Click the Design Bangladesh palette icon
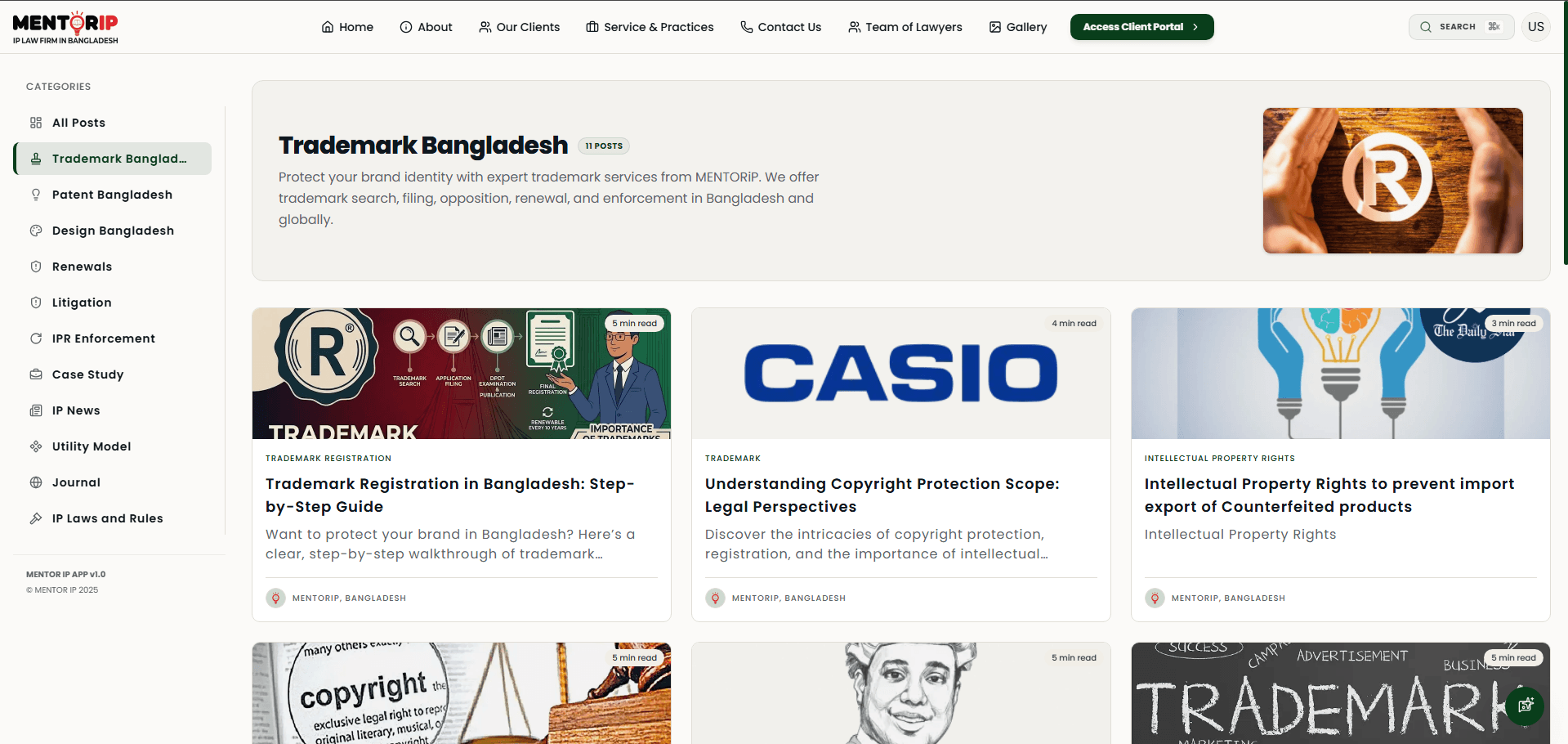 pos(36,231)
